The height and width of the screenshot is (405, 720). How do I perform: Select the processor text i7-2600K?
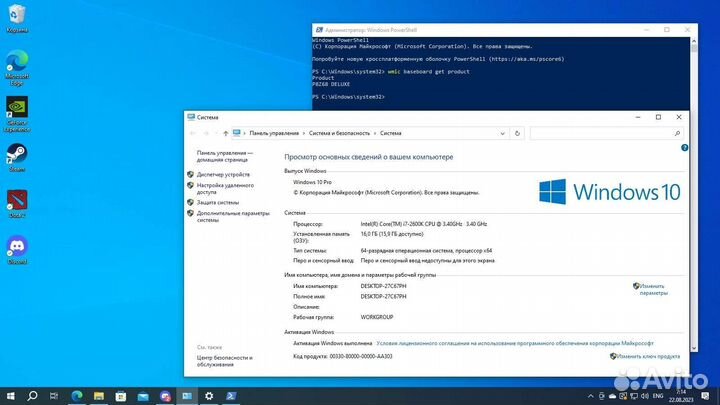point(423,224)
